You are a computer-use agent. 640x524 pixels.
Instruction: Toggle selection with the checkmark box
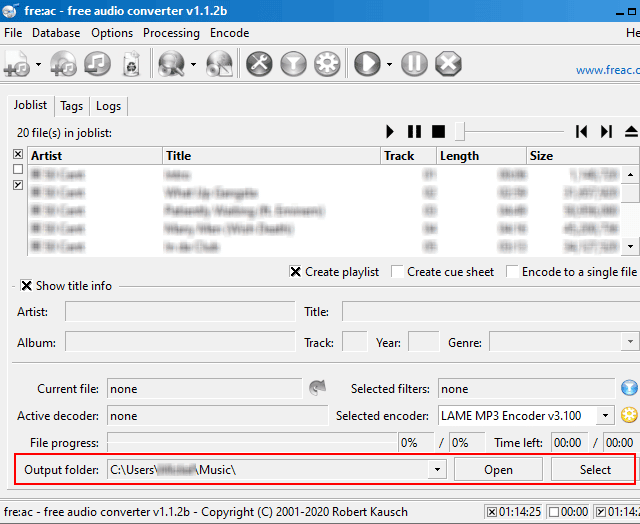[18, 184]
